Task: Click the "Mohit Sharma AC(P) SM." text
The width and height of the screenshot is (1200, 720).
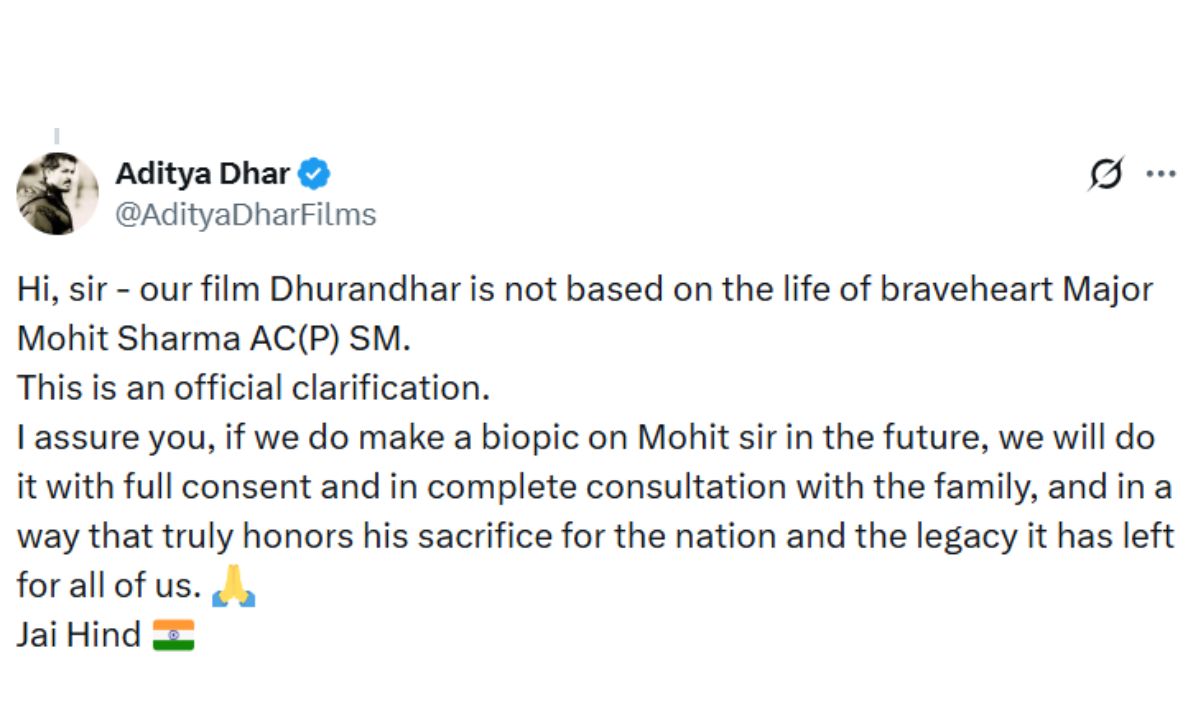Action: (214, 339)
